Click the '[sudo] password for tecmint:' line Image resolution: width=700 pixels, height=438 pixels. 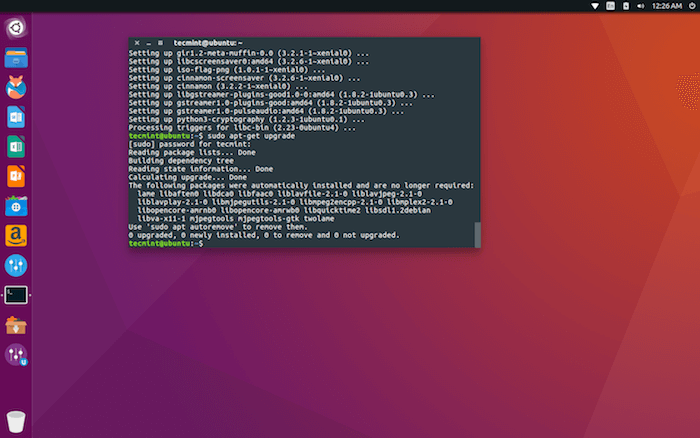[x=190, y=144]
